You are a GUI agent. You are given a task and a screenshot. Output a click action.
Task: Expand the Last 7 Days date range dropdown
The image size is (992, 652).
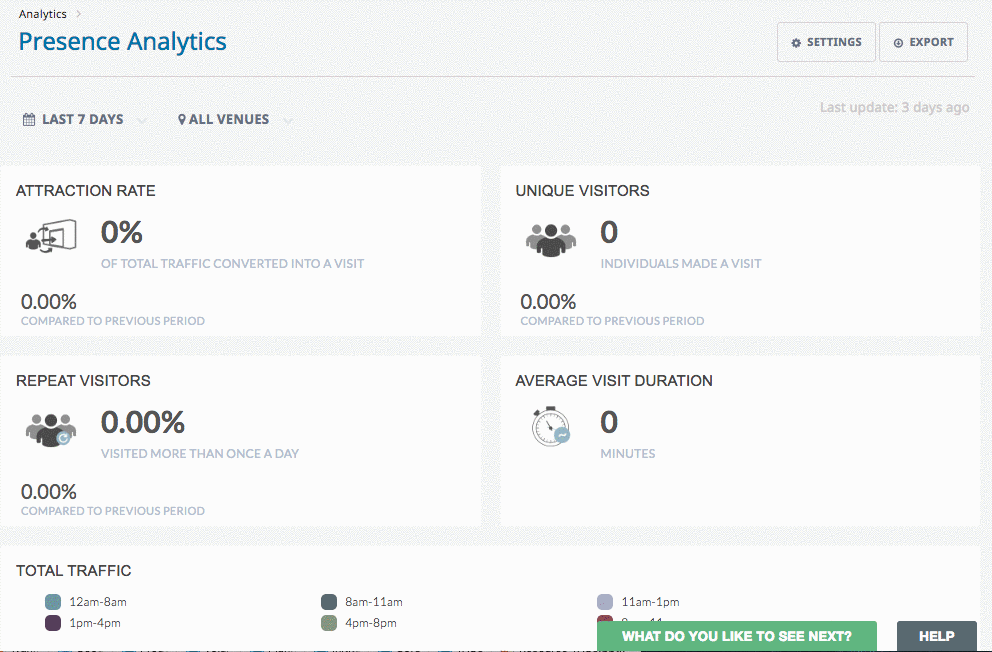tap(84, 120)
